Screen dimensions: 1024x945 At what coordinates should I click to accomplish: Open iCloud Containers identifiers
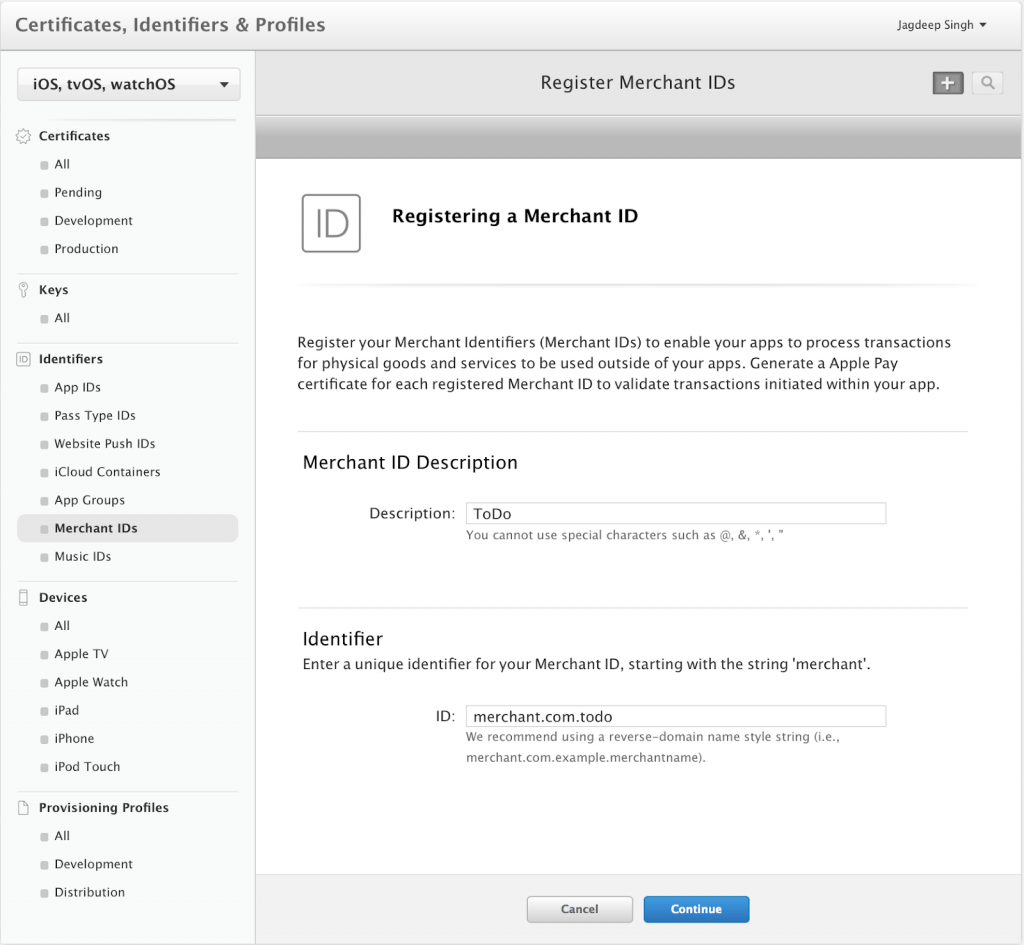click(x=107, y=472)
